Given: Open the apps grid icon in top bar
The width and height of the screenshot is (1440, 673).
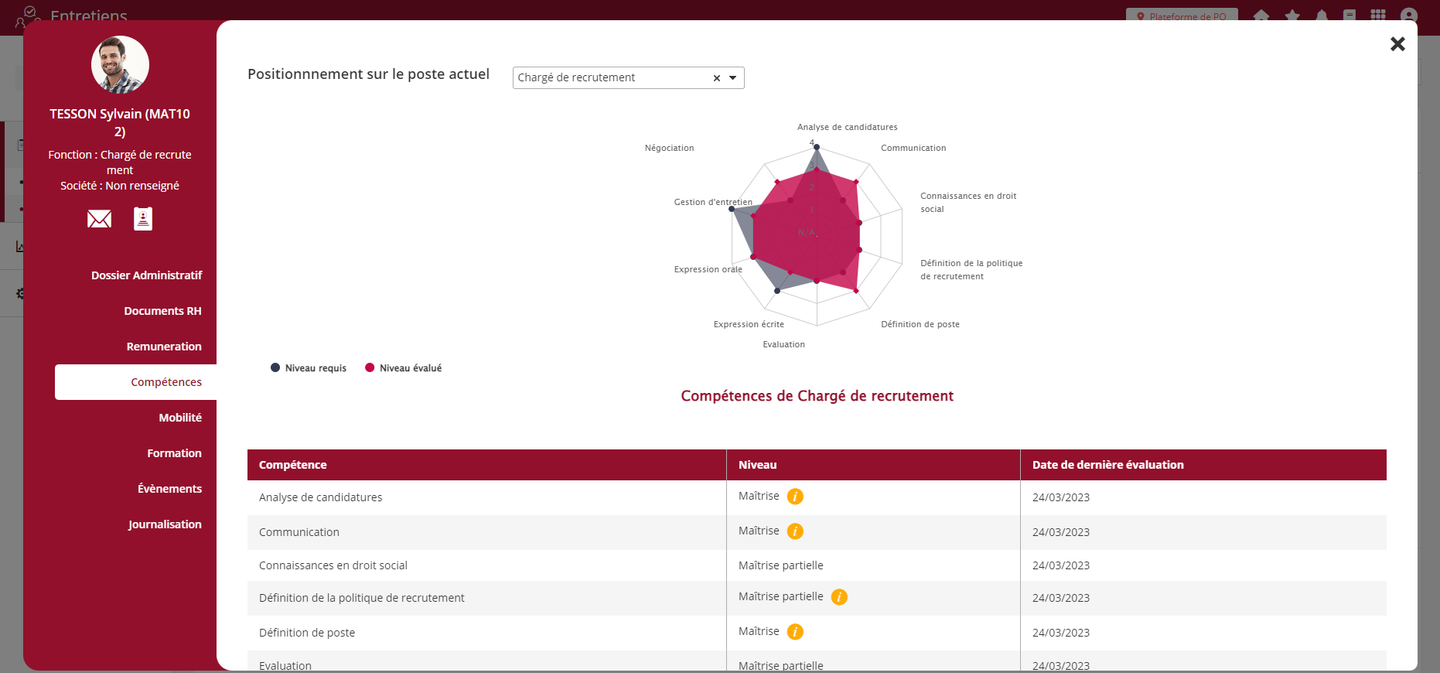Looking at the screenshot, I should [1378, 16].
